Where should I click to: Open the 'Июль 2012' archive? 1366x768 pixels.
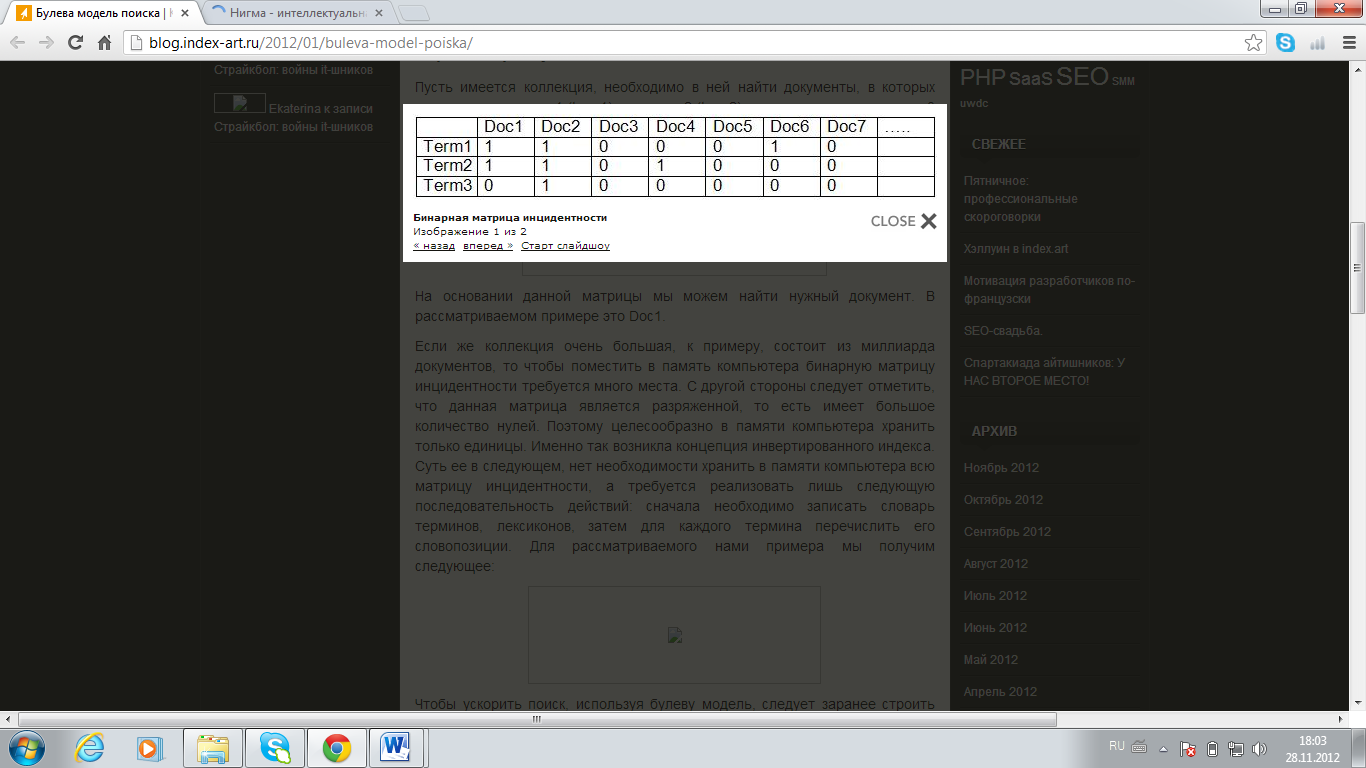click(995, 596)
